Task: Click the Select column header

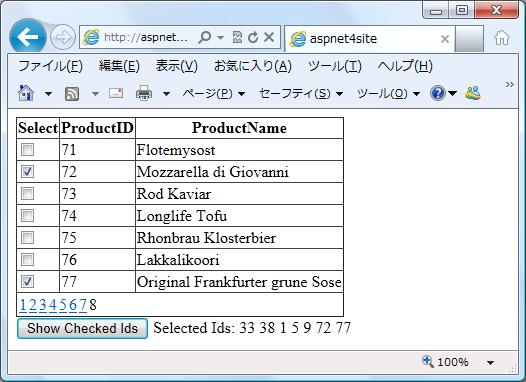Action: (38, 128)
